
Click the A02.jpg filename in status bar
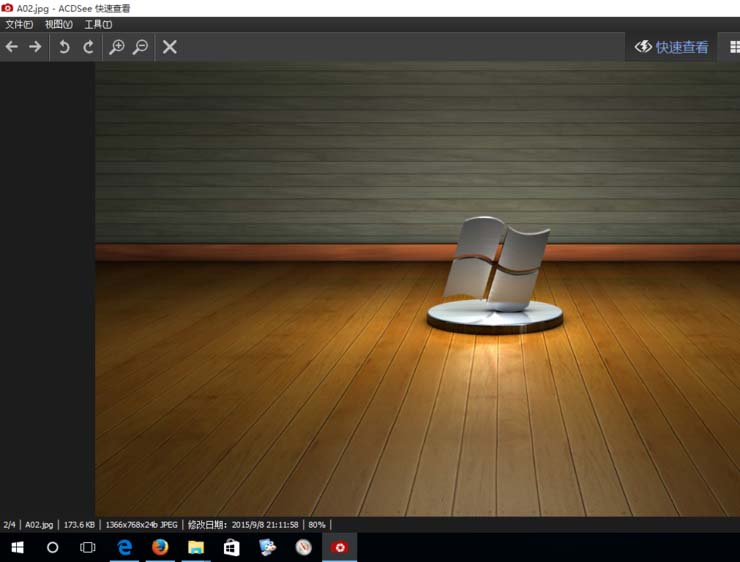pyautogui.click(x=39, y=524)
